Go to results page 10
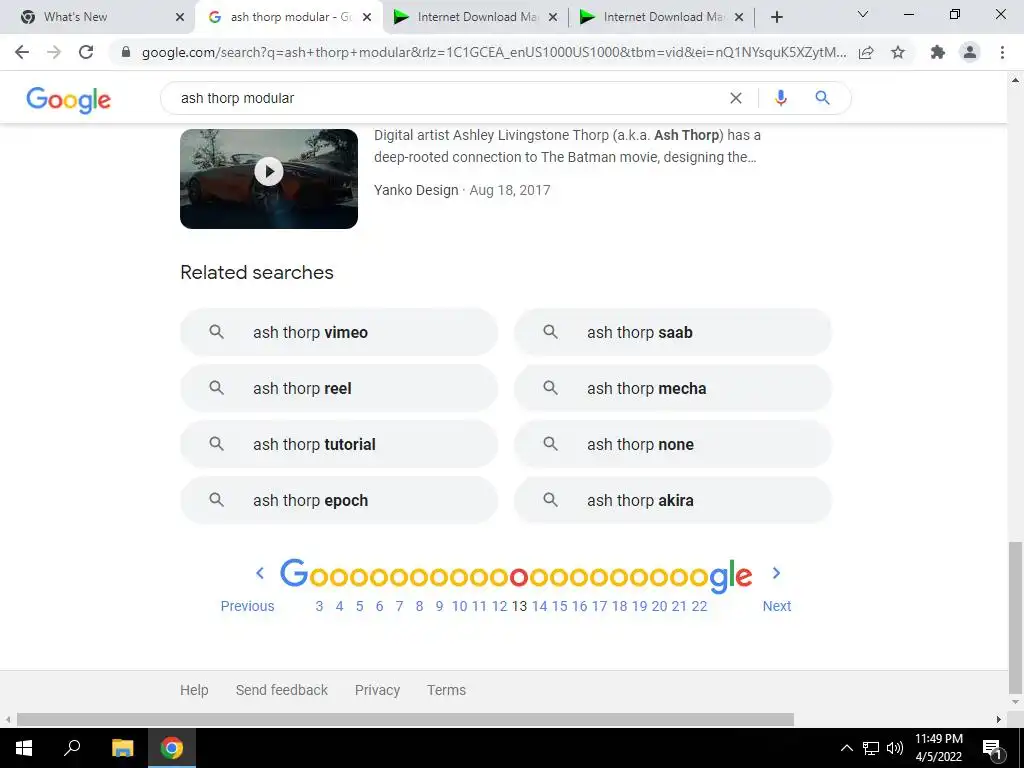This screenshot has width=1024, height=768. (x=460, y=606)
